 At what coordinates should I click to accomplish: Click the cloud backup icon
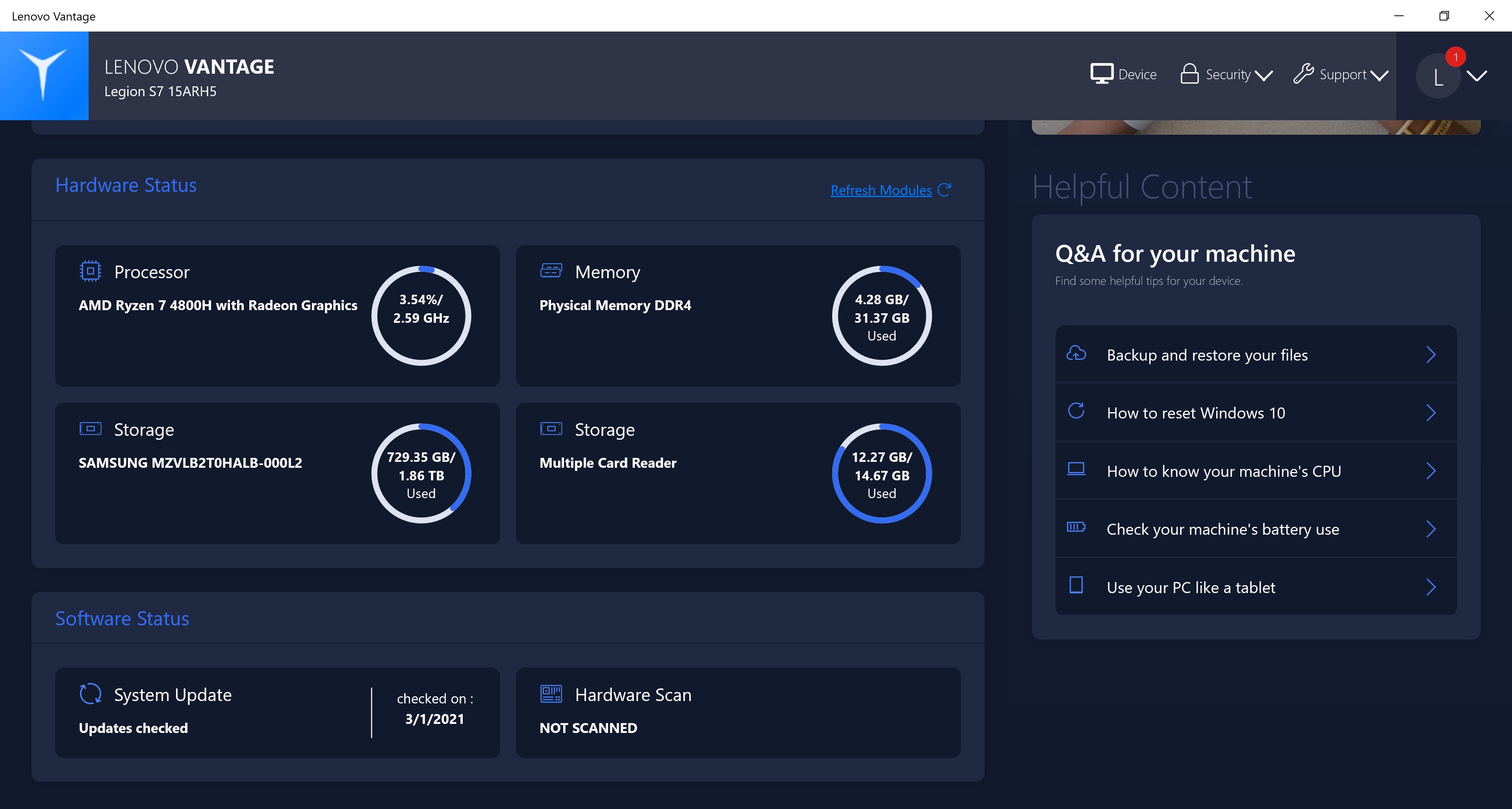pos(1076,353)
